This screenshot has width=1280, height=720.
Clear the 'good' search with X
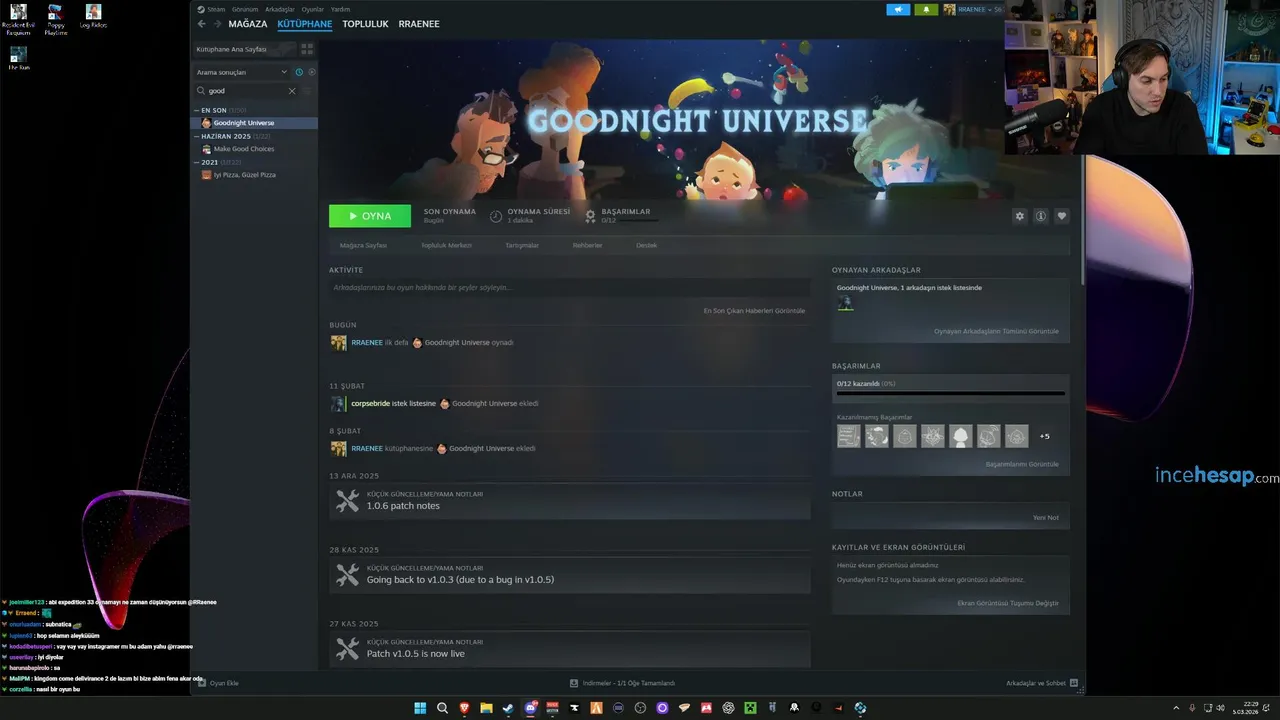point(292,91)
